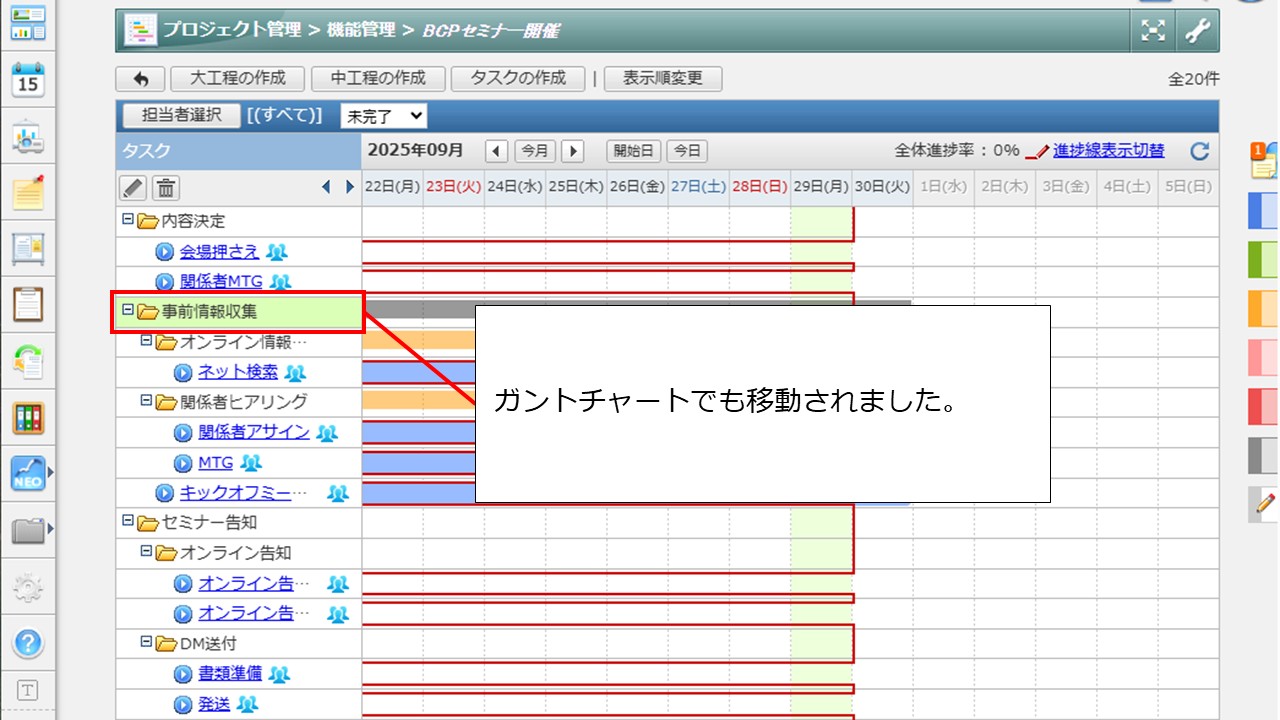Jump to today with 今日 button

tap(687, 151)
